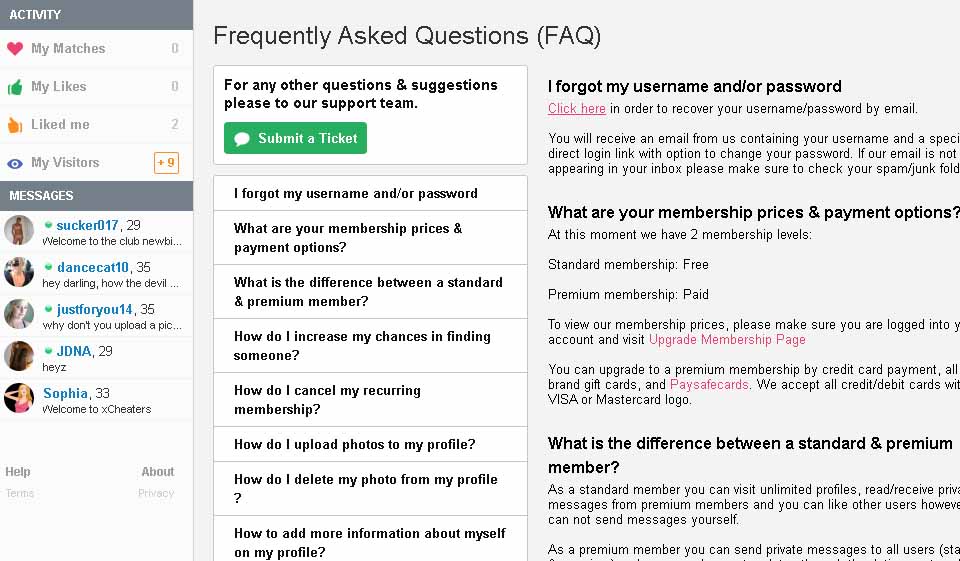Open dancecat10's avatar thumbnail

[19, 273]
